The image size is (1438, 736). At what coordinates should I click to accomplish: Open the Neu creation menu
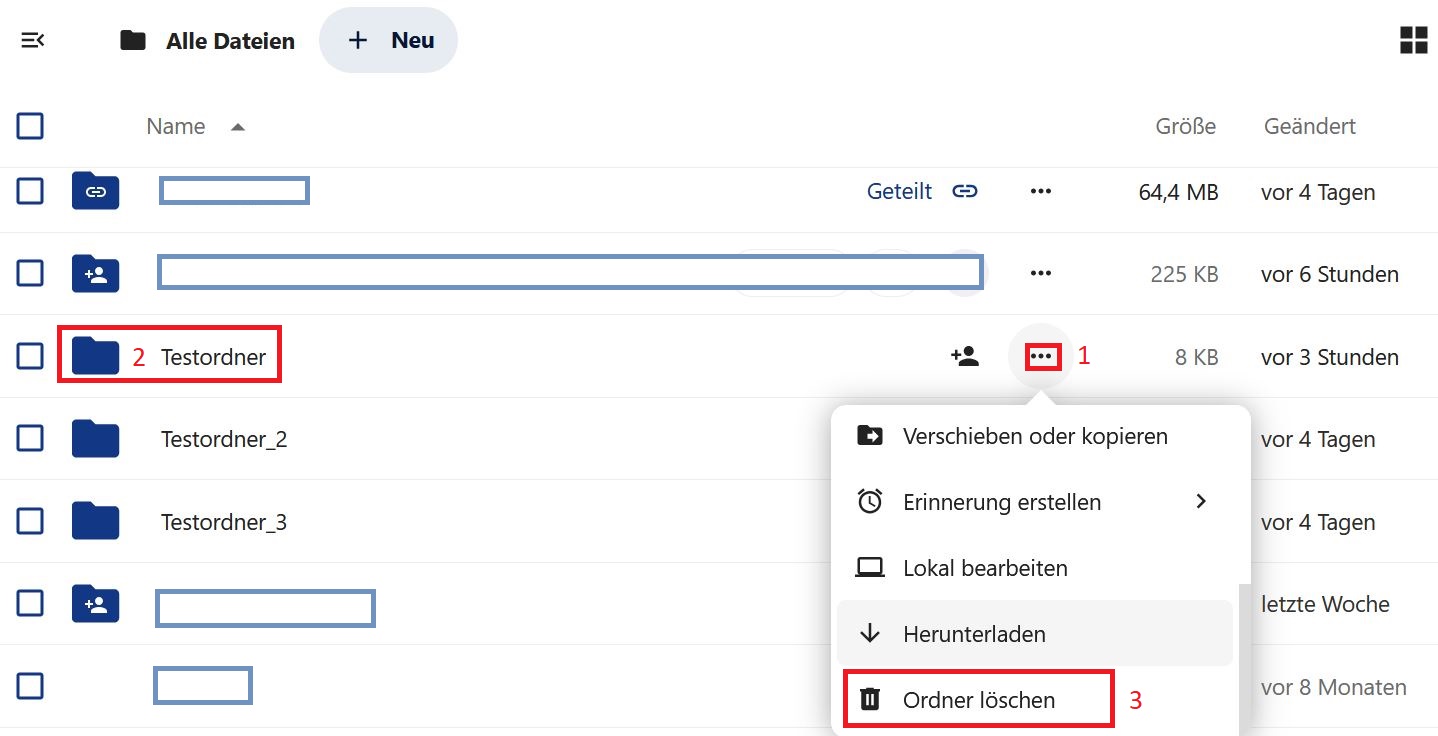[x=389, y=40]
